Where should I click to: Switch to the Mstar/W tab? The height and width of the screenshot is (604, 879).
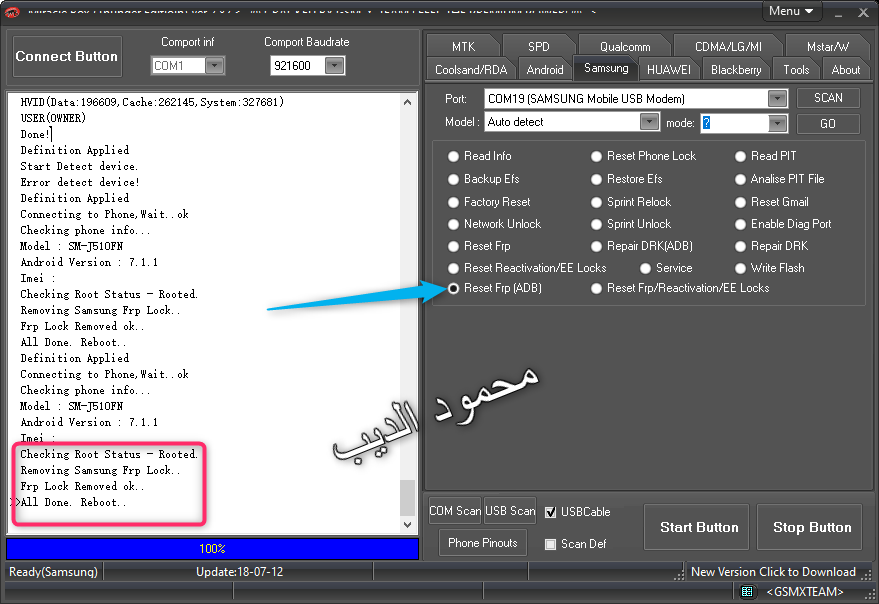pos(827,47)
